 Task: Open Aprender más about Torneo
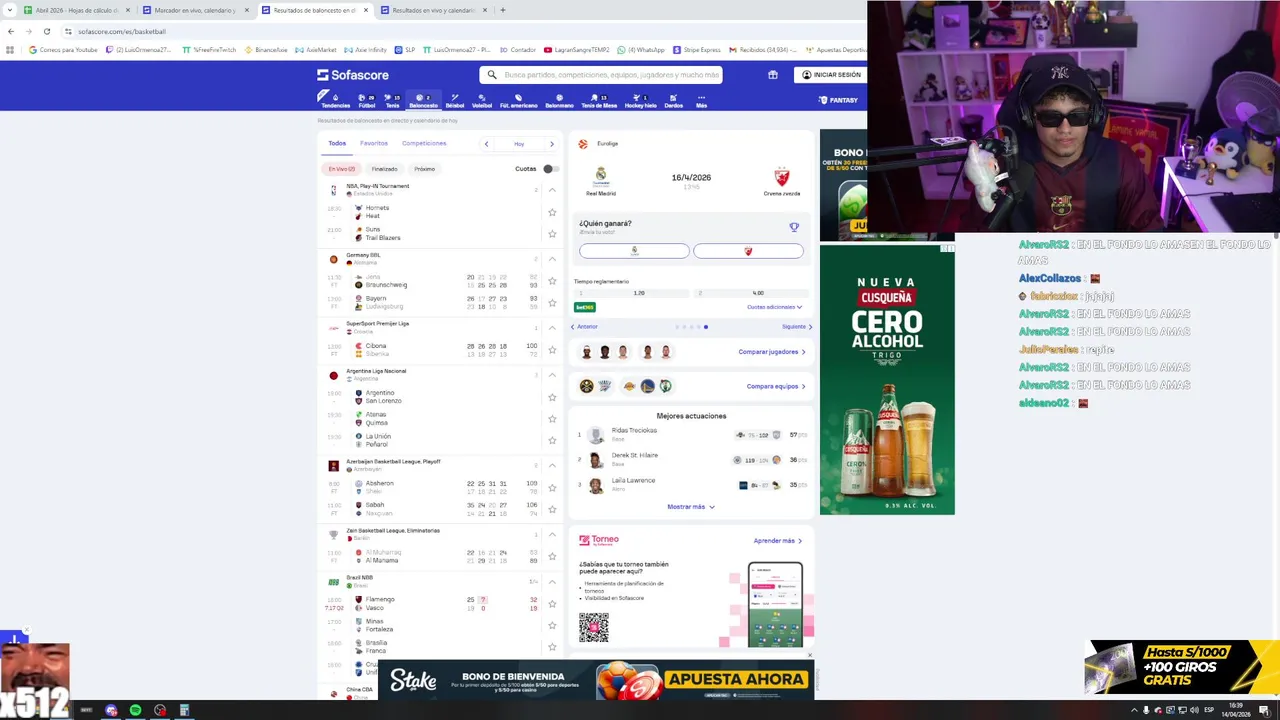(x=778, y=541)
